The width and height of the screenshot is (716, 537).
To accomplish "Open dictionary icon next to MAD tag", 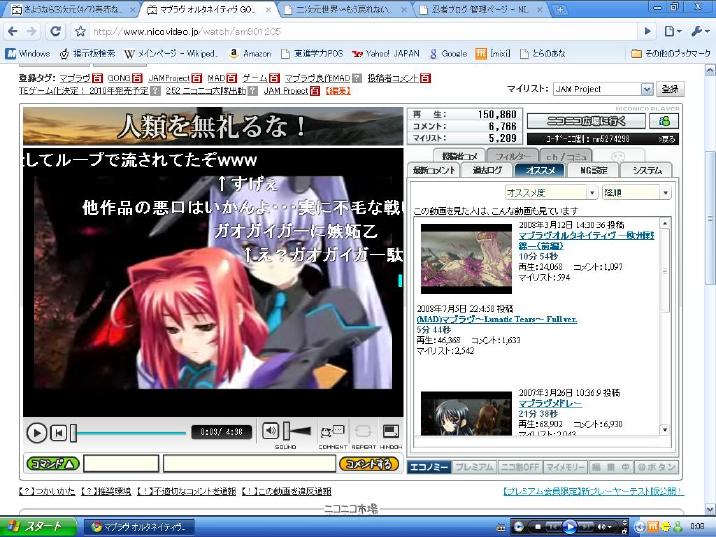I will [x=231, y=79].
